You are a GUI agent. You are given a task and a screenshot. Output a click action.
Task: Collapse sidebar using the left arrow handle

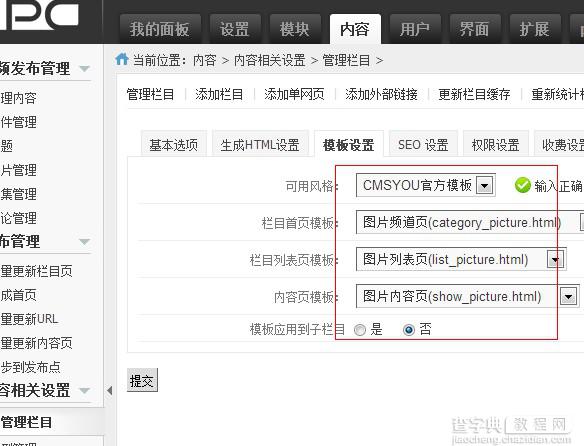click(x=110, y=390)
